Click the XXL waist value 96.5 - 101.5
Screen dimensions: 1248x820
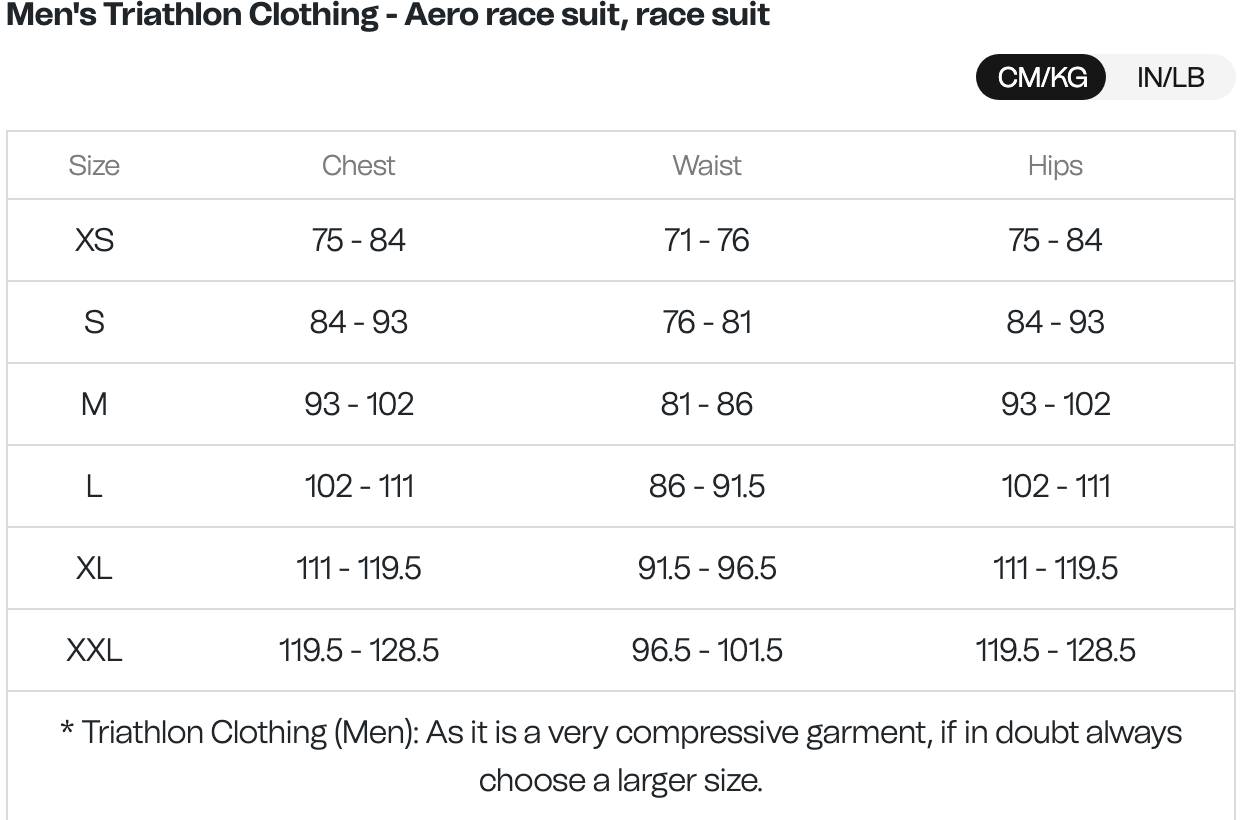pos(707,650)
